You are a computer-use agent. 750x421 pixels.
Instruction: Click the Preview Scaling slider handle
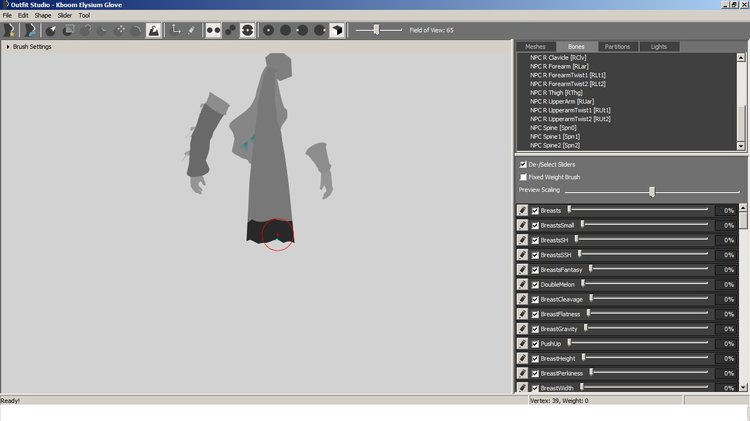(651, 191)
